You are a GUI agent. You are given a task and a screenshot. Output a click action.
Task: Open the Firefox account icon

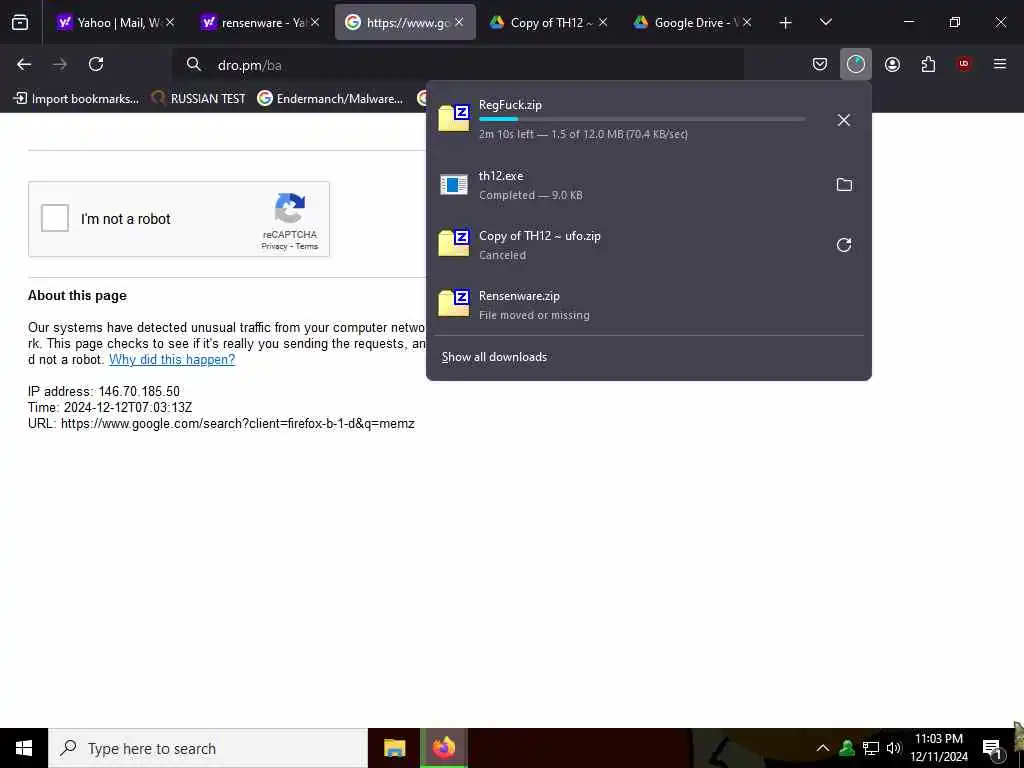(892, 64)
